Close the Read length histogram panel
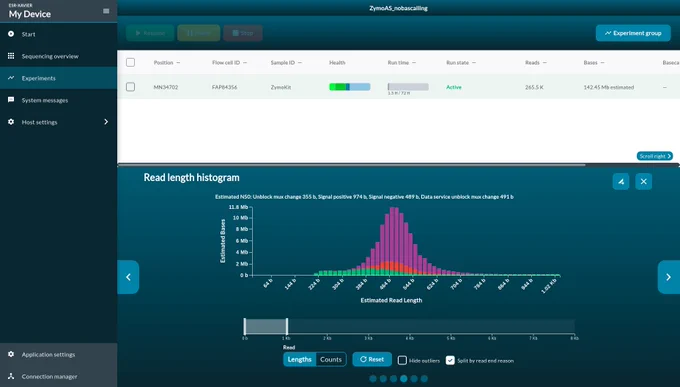Image resolution: width=680 pixels, height=387 pixels. [644, 181]
